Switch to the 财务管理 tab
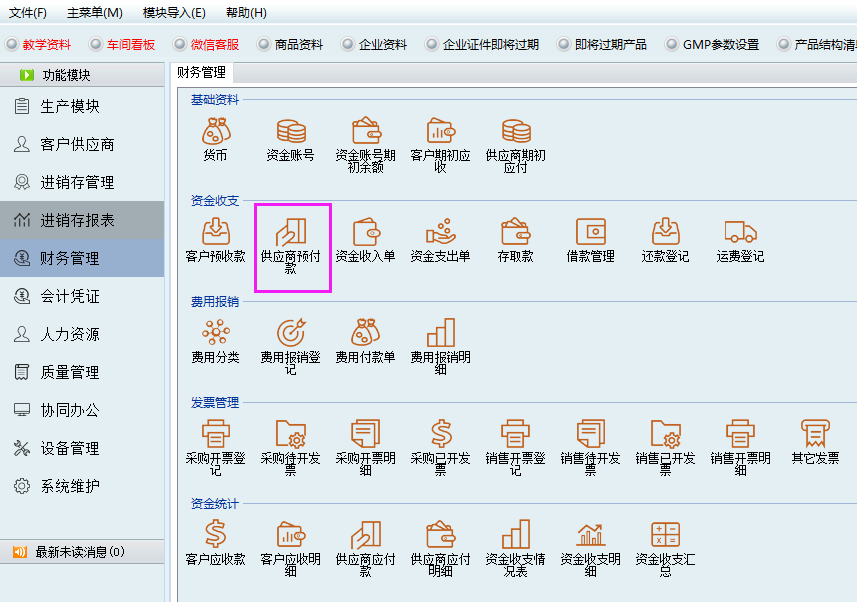 click(201, 72)
